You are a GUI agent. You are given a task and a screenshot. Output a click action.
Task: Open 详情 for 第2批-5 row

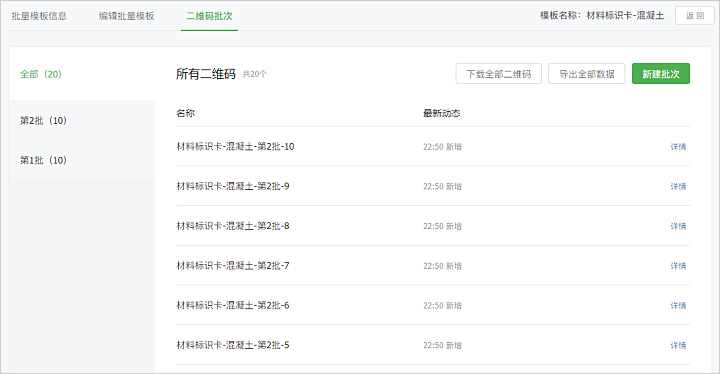coord(678,345)
